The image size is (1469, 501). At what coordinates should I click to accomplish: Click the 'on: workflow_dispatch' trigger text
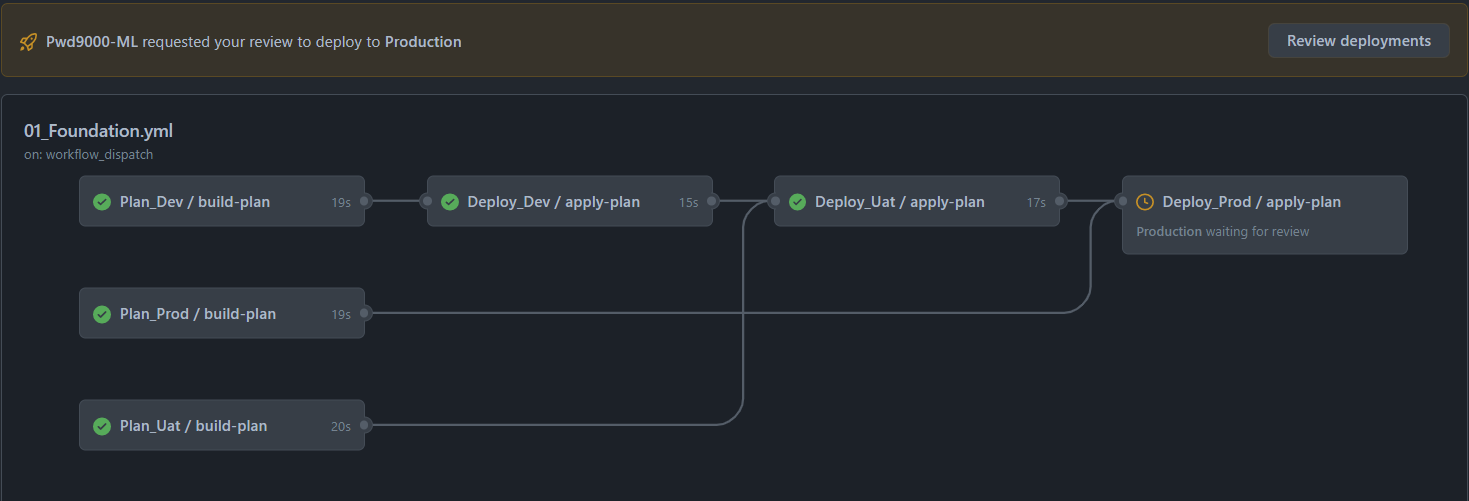[x=89, y=155]
